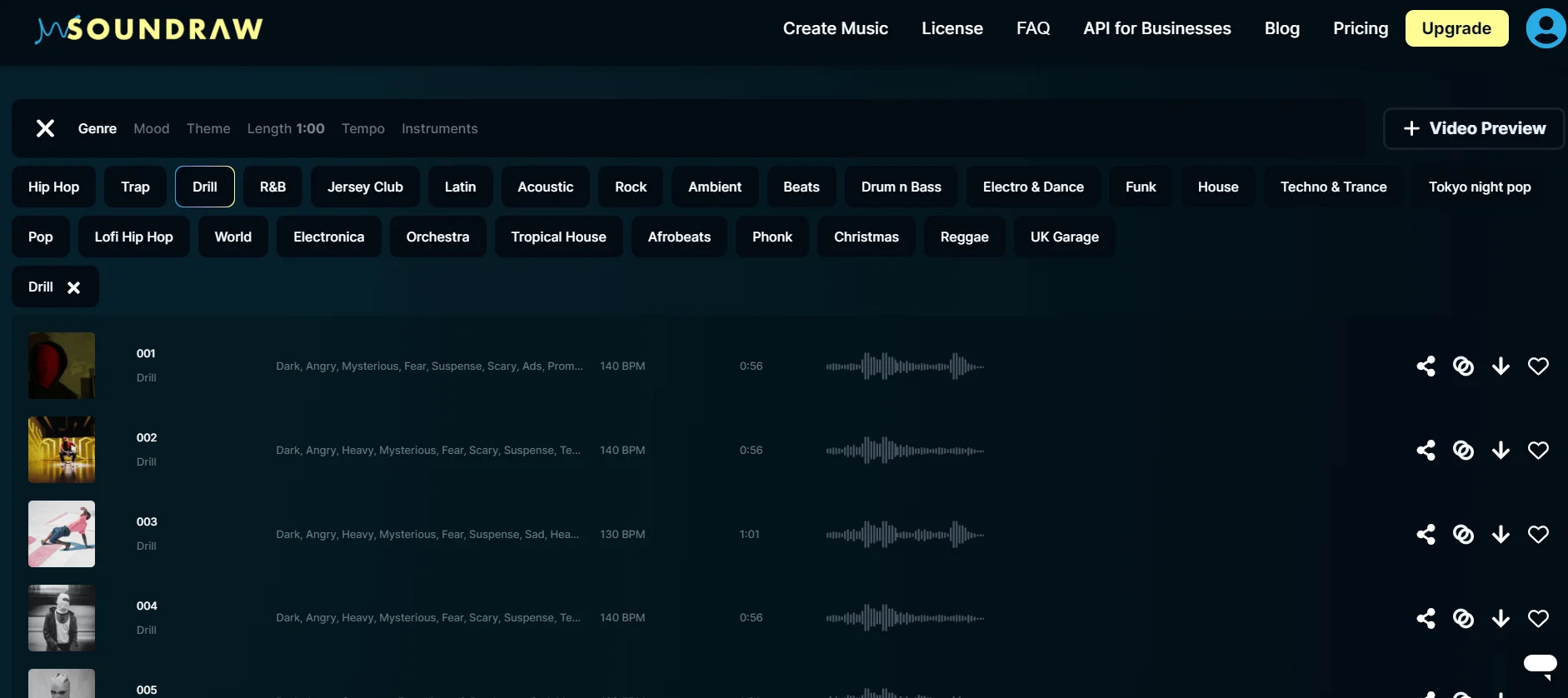Download track 002 with the arrow icon

pyautogui.click(x=1501, y=451)
